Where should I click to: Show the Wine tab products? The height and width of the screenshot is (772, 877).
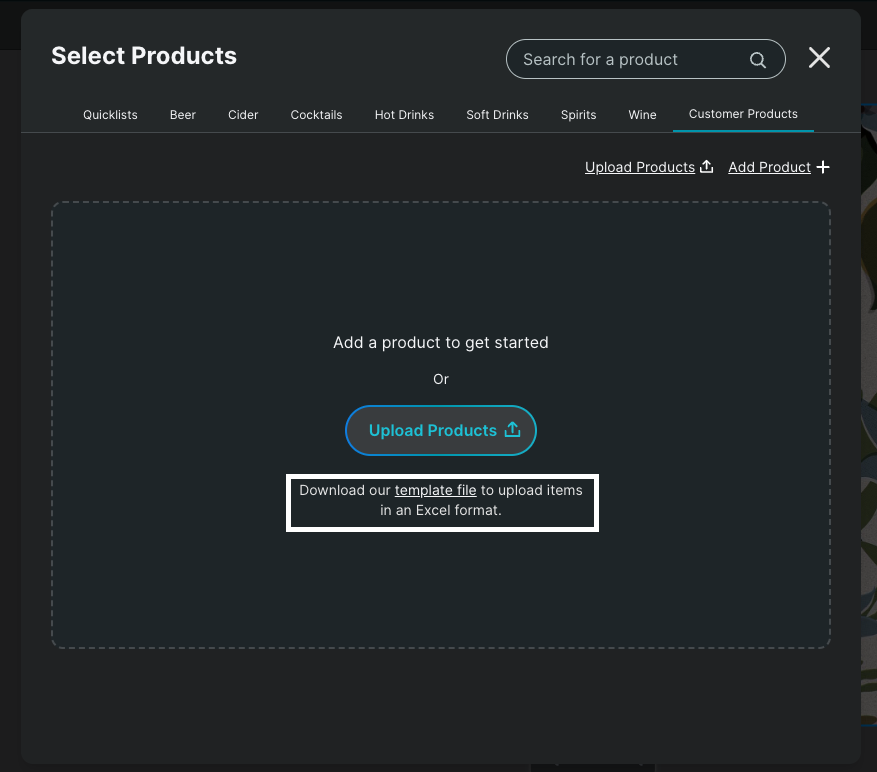642,115
